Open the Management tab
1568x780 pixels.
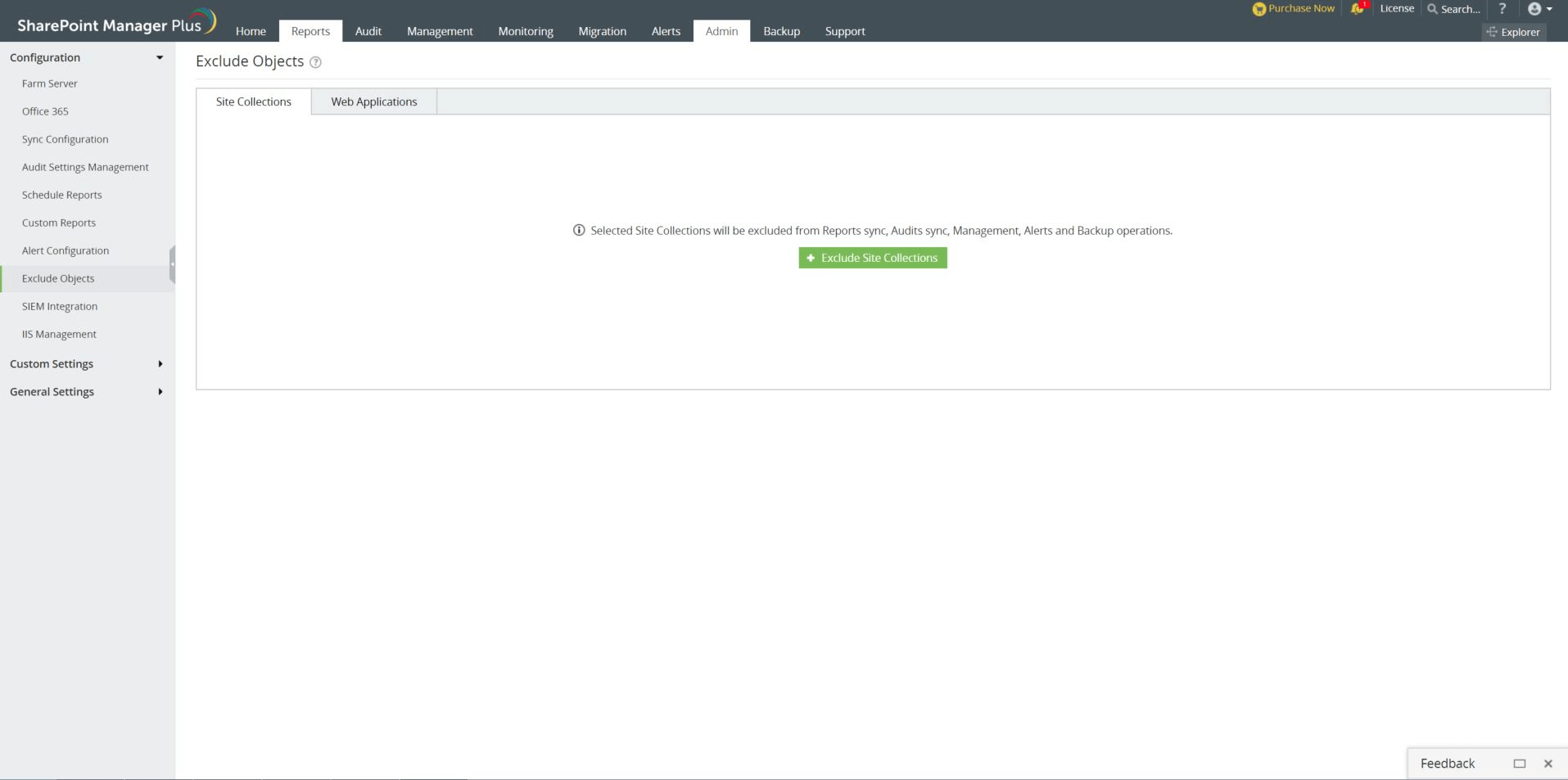(440, 31)
